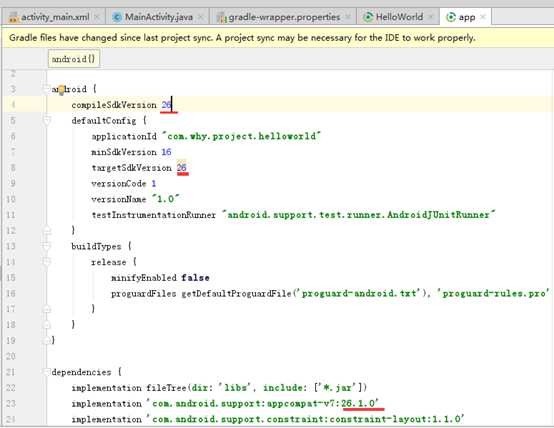Click the Gradle sync notification message

242,38
